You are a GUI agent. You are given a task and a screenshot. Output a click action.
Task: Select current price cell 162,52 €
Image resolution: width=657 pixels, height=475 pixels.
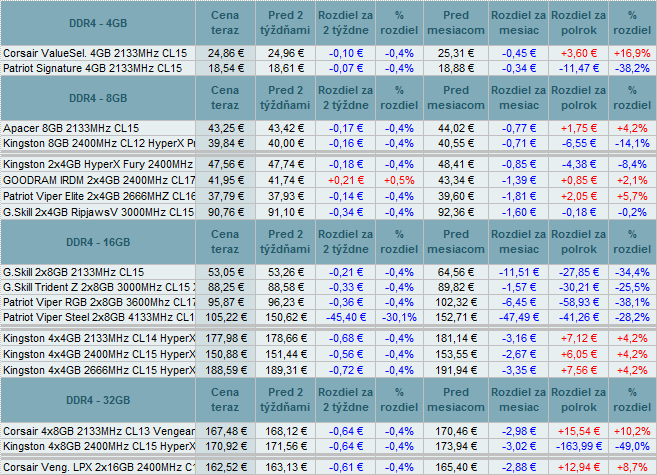pos(225,467)
